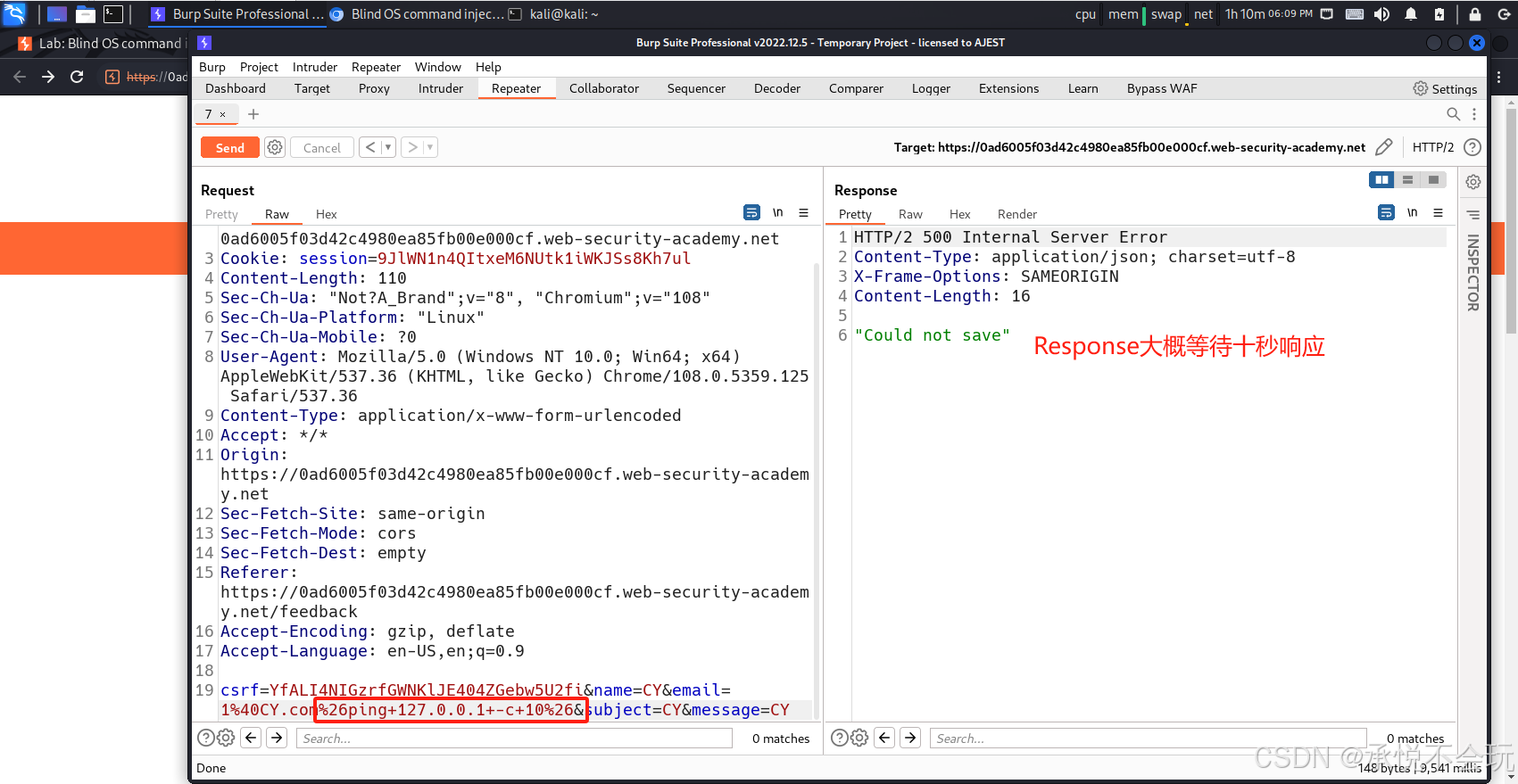This screenshot has height=784, width=1518.
Task: Switch to the Proxy tab
Action: (x=374, y=88)
